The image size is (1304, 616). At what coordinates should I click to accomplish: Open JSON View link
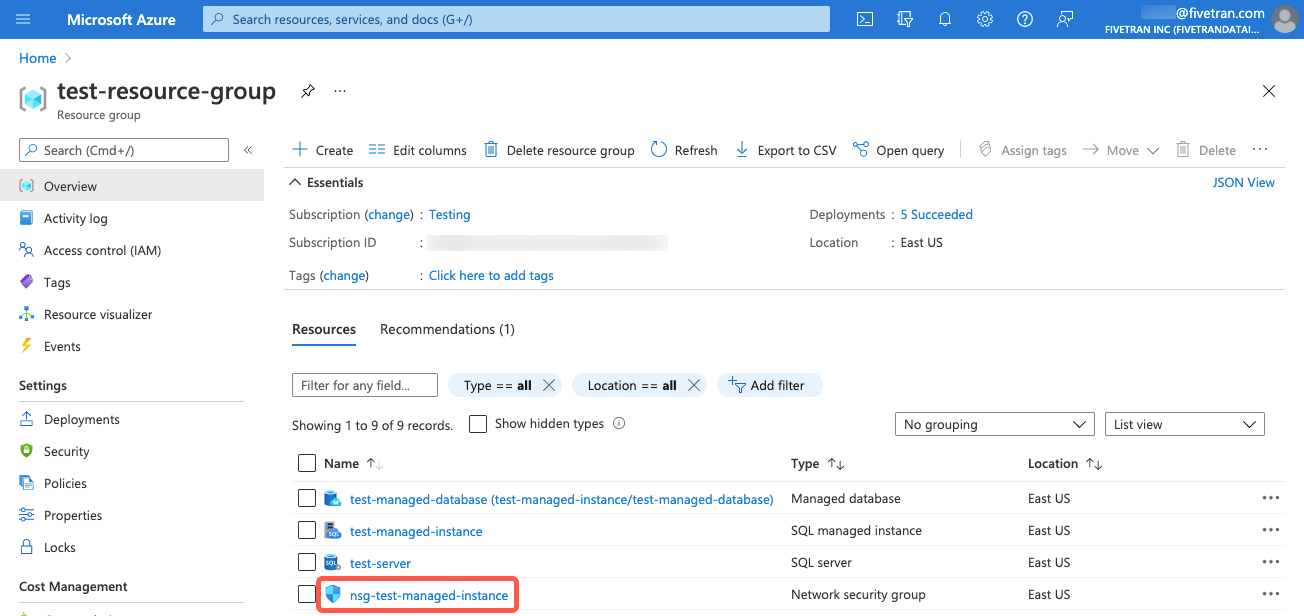(x=1244, y=182)
